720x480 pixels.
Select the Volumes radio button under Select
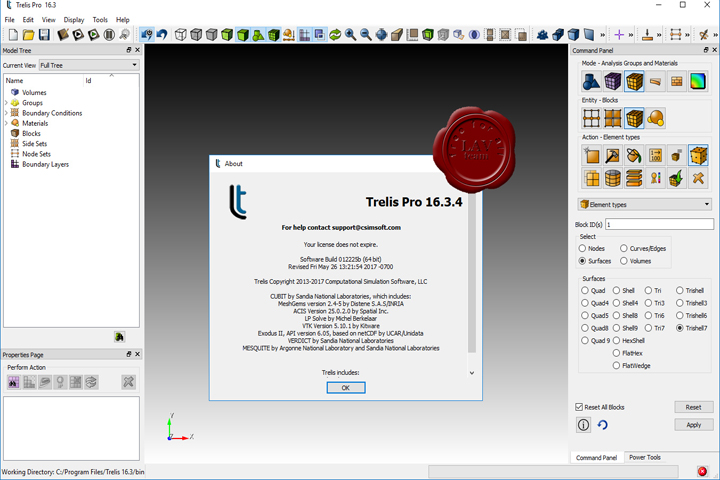click(x=624, y=261)
